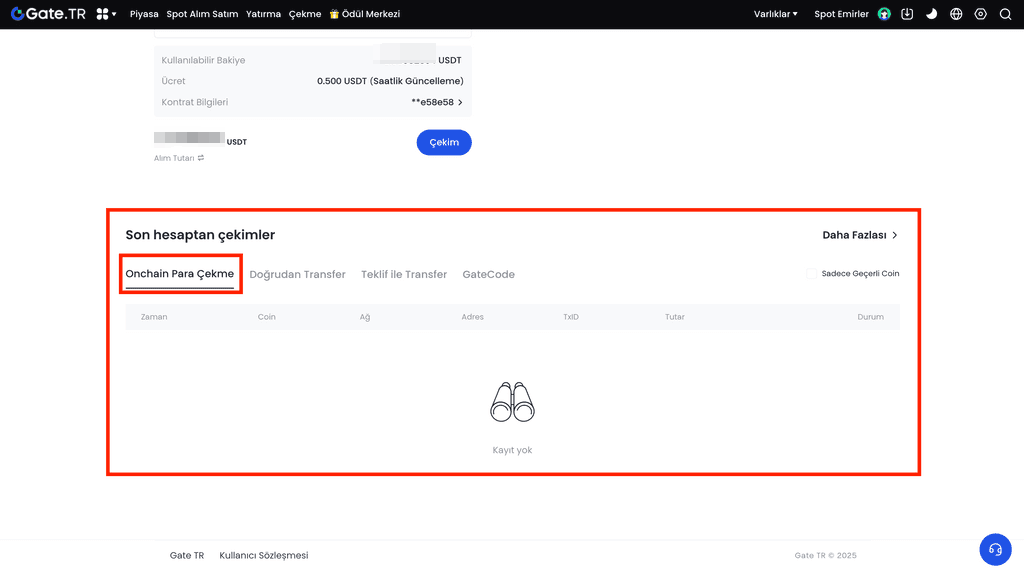Open the Kullanıcı Sözleşmesi footer link
This screenshot has height=576, width=1024.
pyautogui.click(x=264, y=555)
